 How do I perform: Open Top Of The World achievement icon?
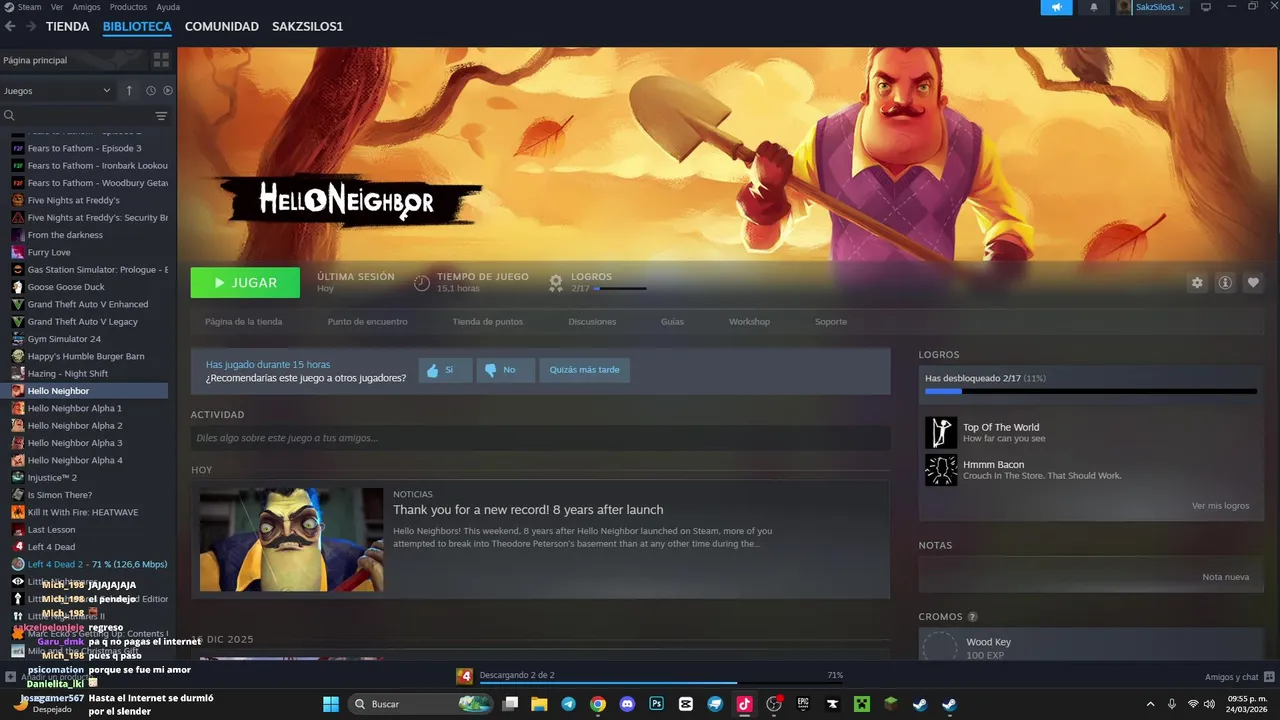(x=941, y=433)
